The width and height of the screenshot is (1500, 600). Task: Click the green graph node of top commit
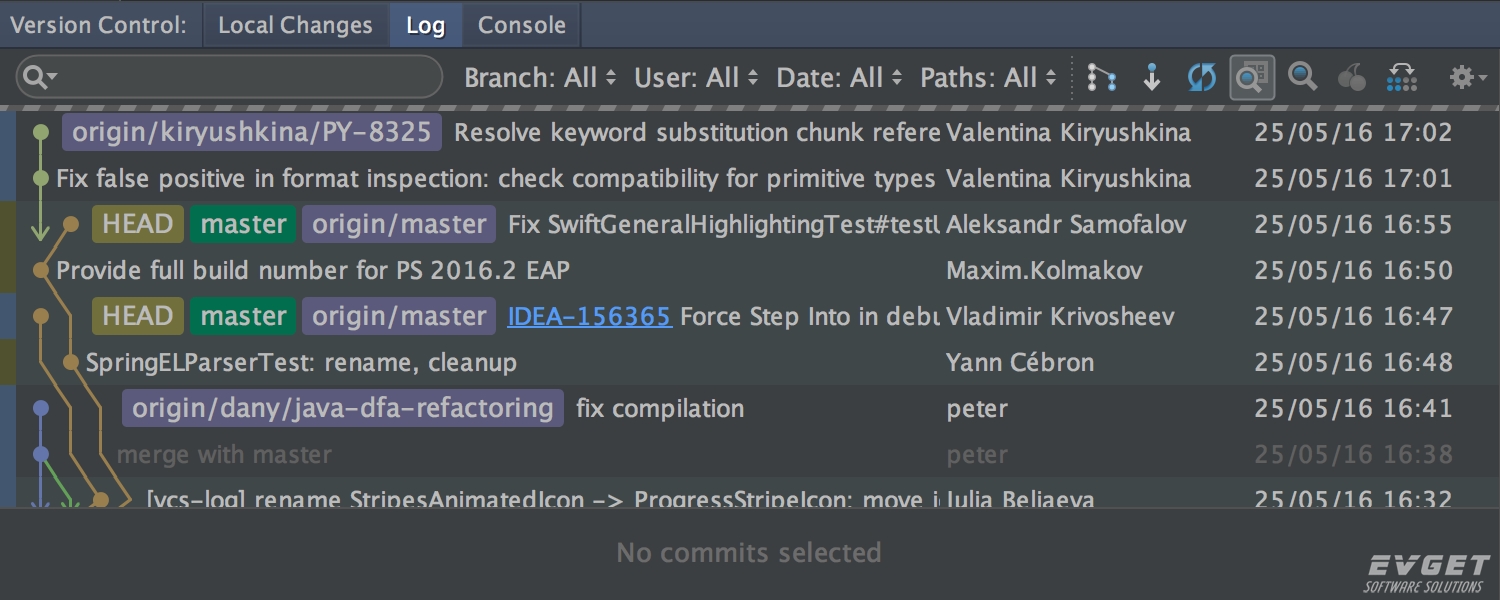[40, 132]
